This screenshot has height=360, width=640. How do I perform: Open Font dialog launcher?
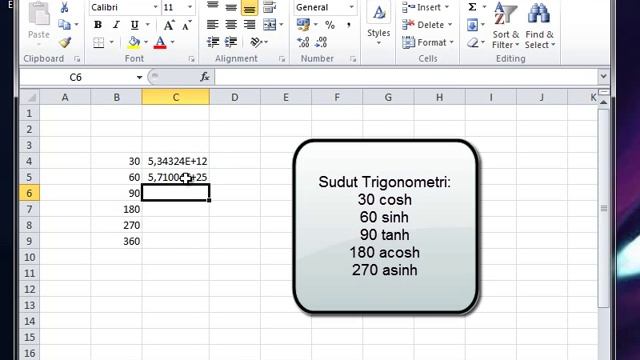click(x=191, y=59)
